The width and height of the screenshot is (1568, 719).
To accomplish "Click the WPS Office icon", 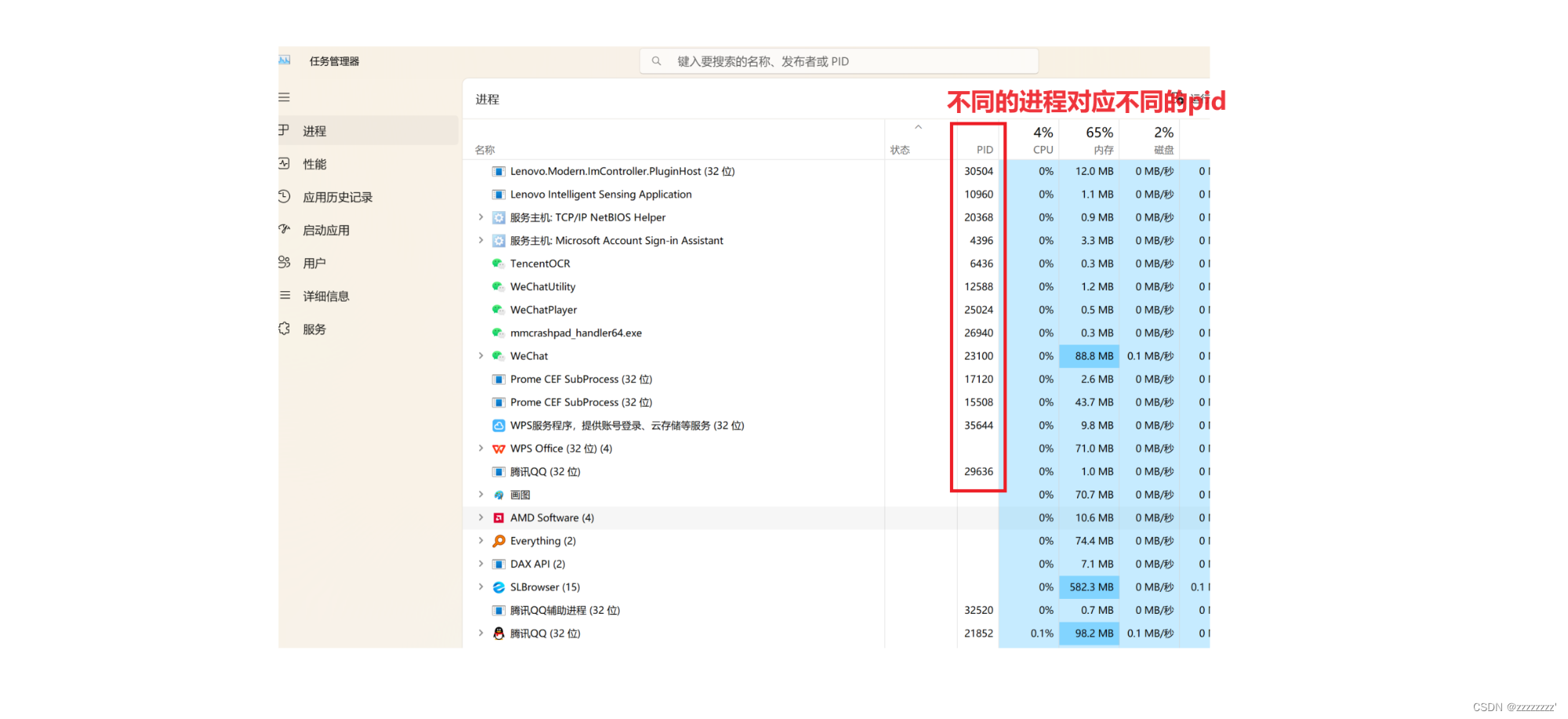I will pos(498,448).
